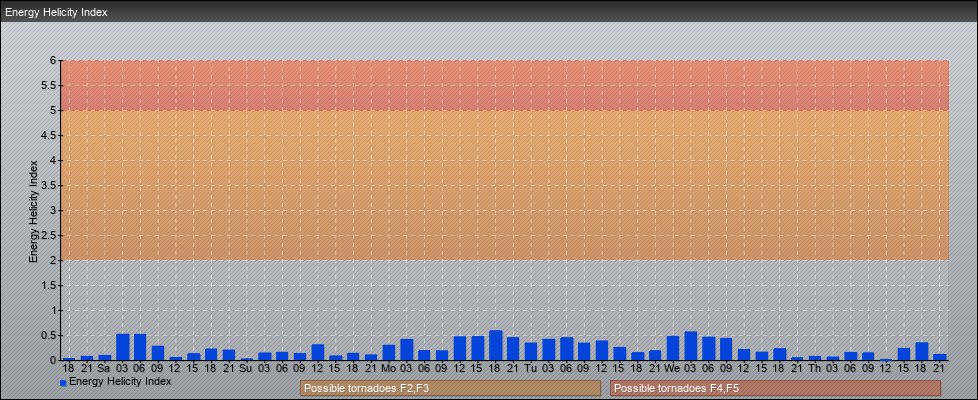Click the blue bar above the Tu label
Screen dimensions: 978x400
(531, 351)
